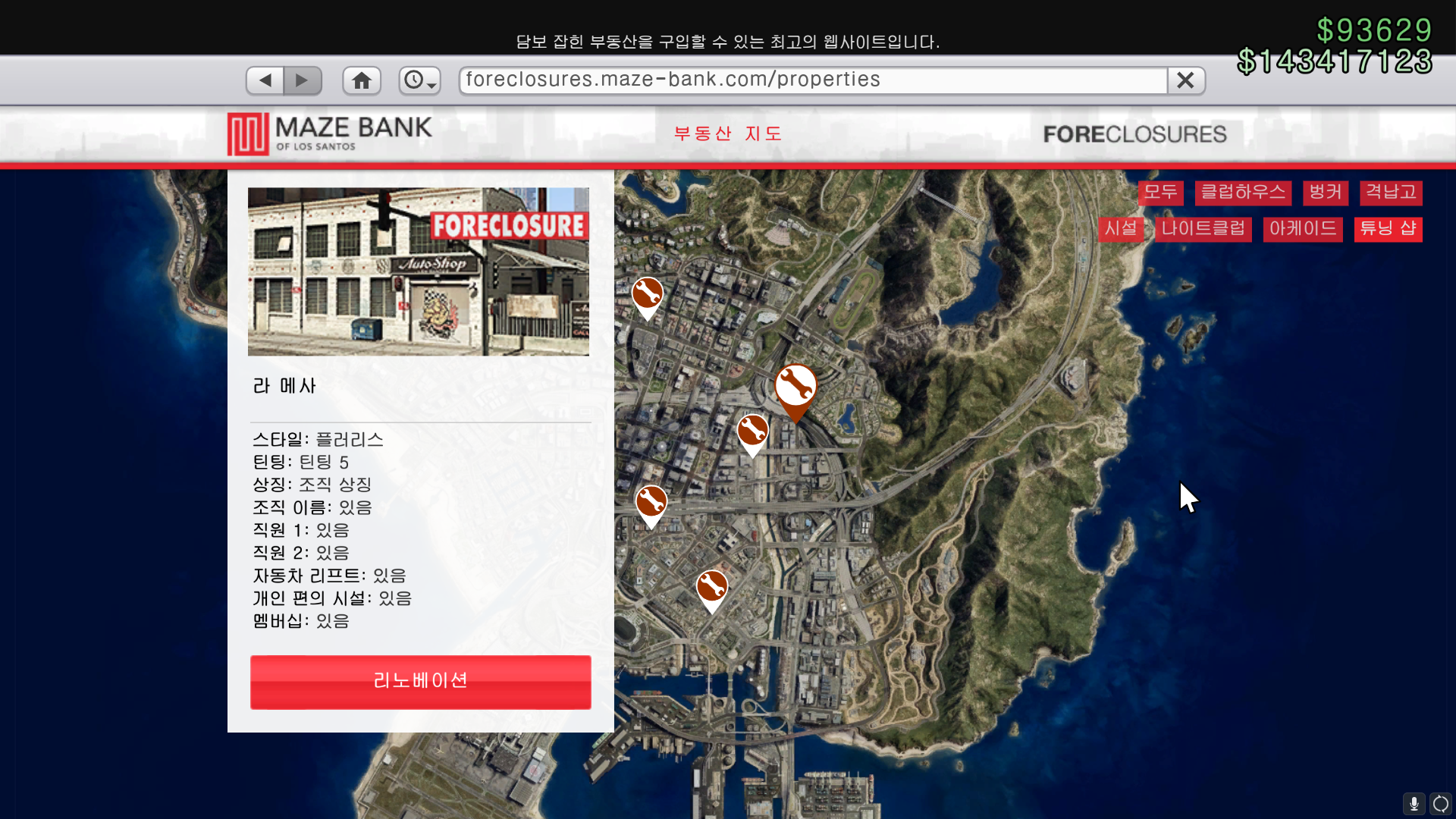Show only 튜닝 샵 locations
This screenshot has height=819, width=1456.
pyautogui.click(x=1388, y=229)
